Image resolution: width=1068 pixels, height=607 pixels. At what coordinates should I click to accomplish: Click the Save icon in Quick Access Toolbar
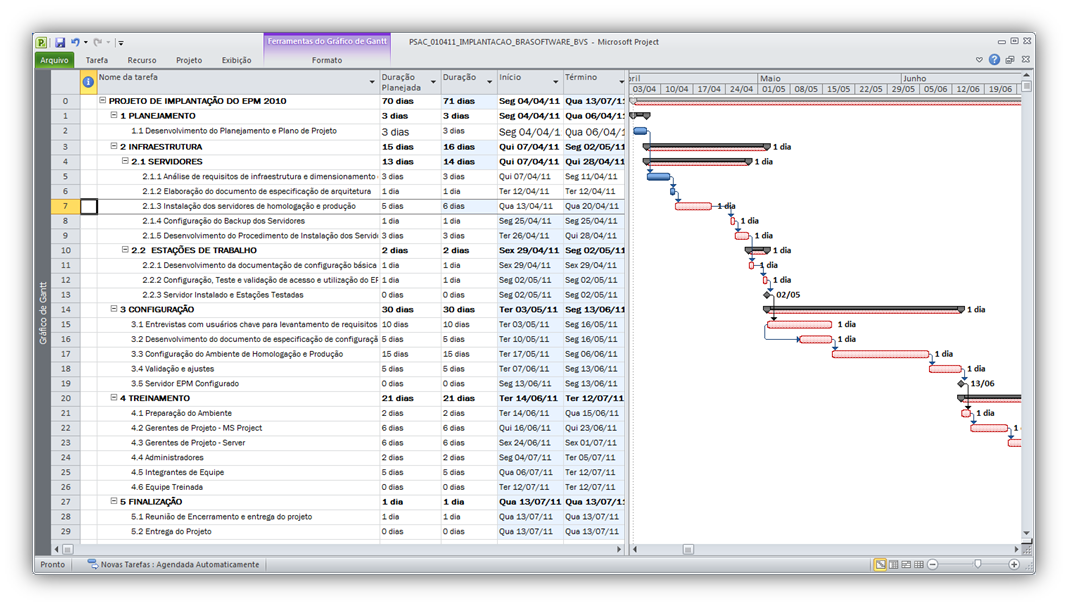click(x=61, y=41)
